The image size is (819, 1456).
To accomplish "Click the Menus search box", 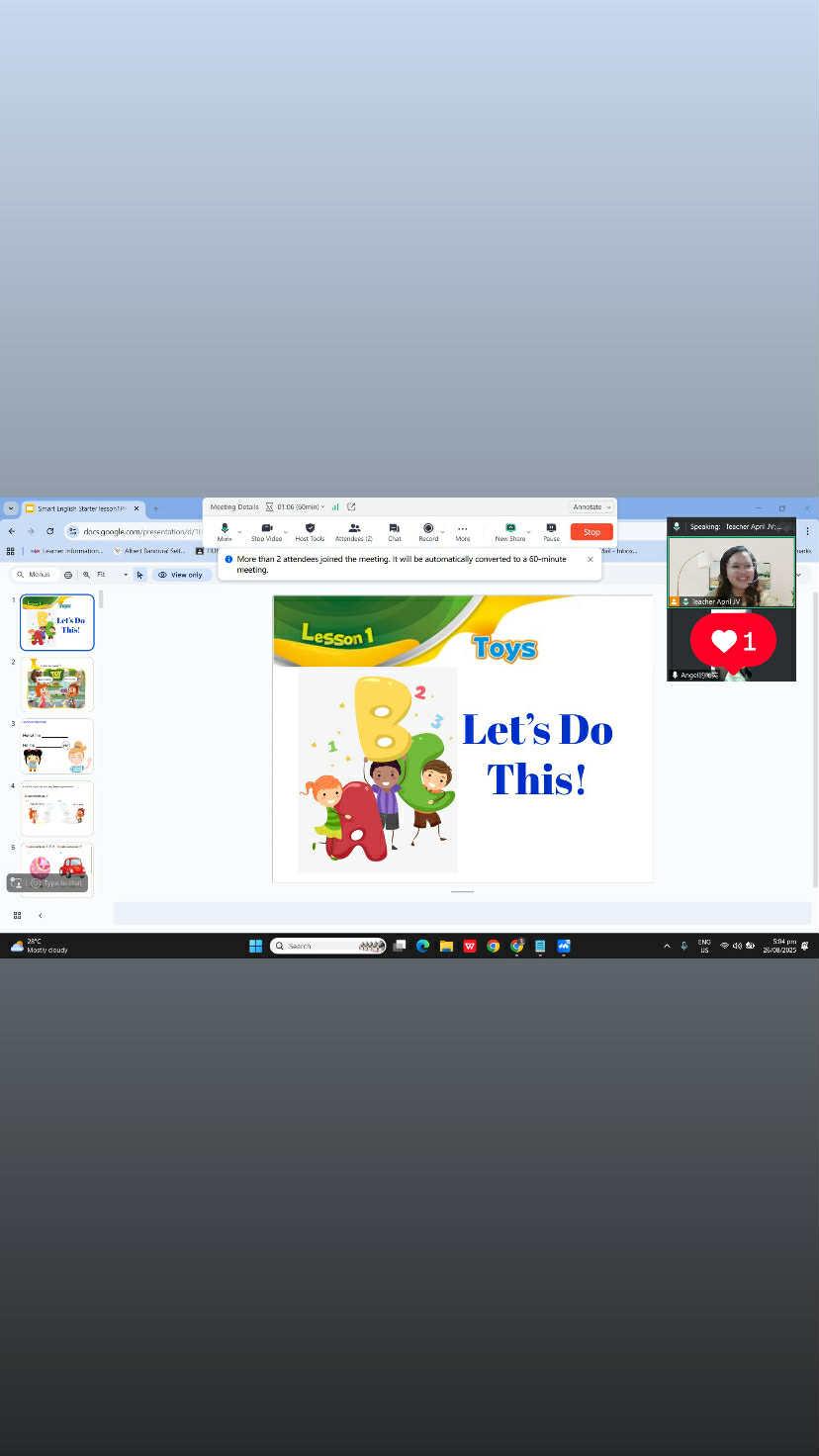I will pos(39,575).
